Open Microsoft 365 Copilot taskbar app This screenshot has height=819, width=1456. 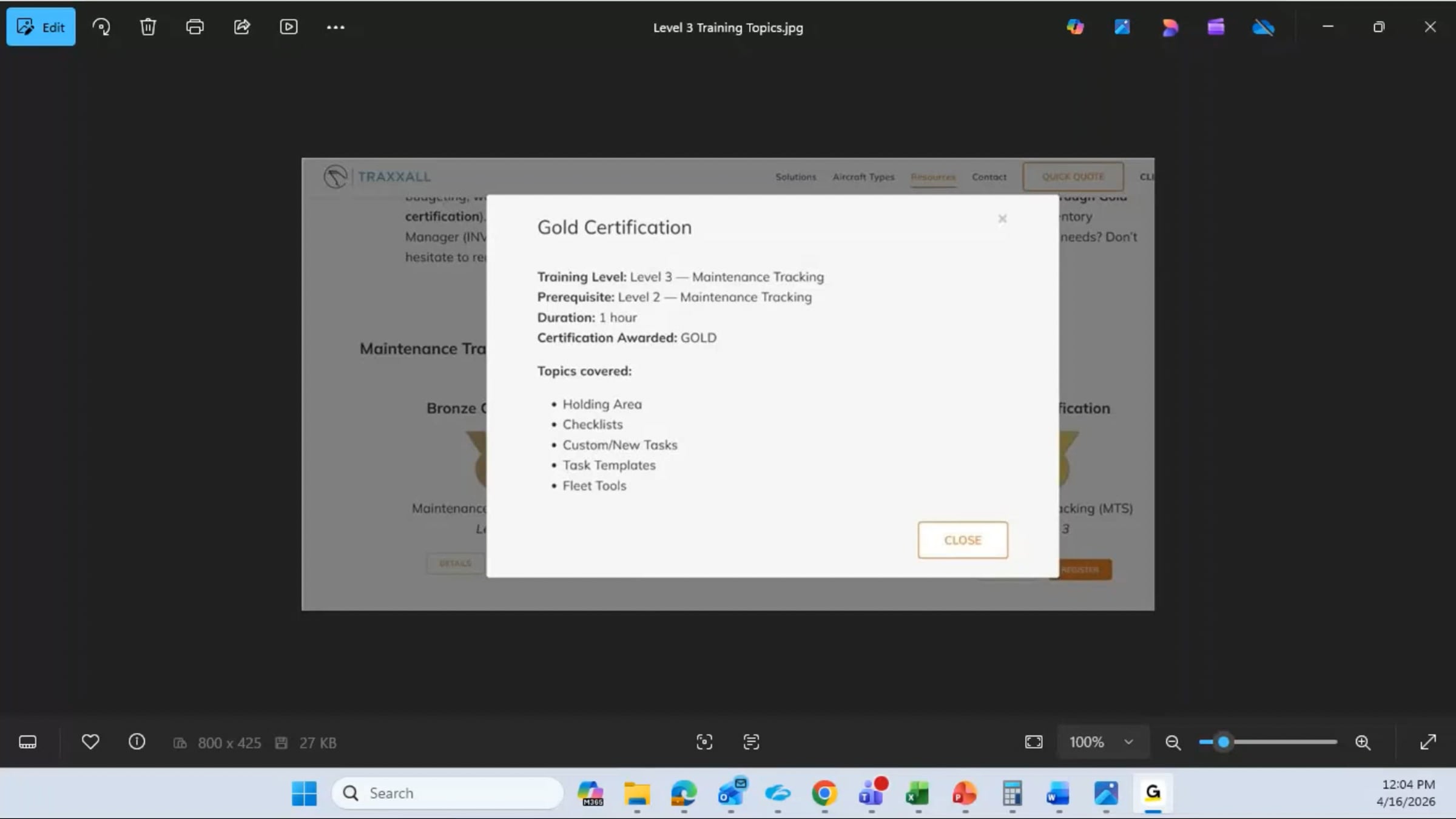point(590,793)
